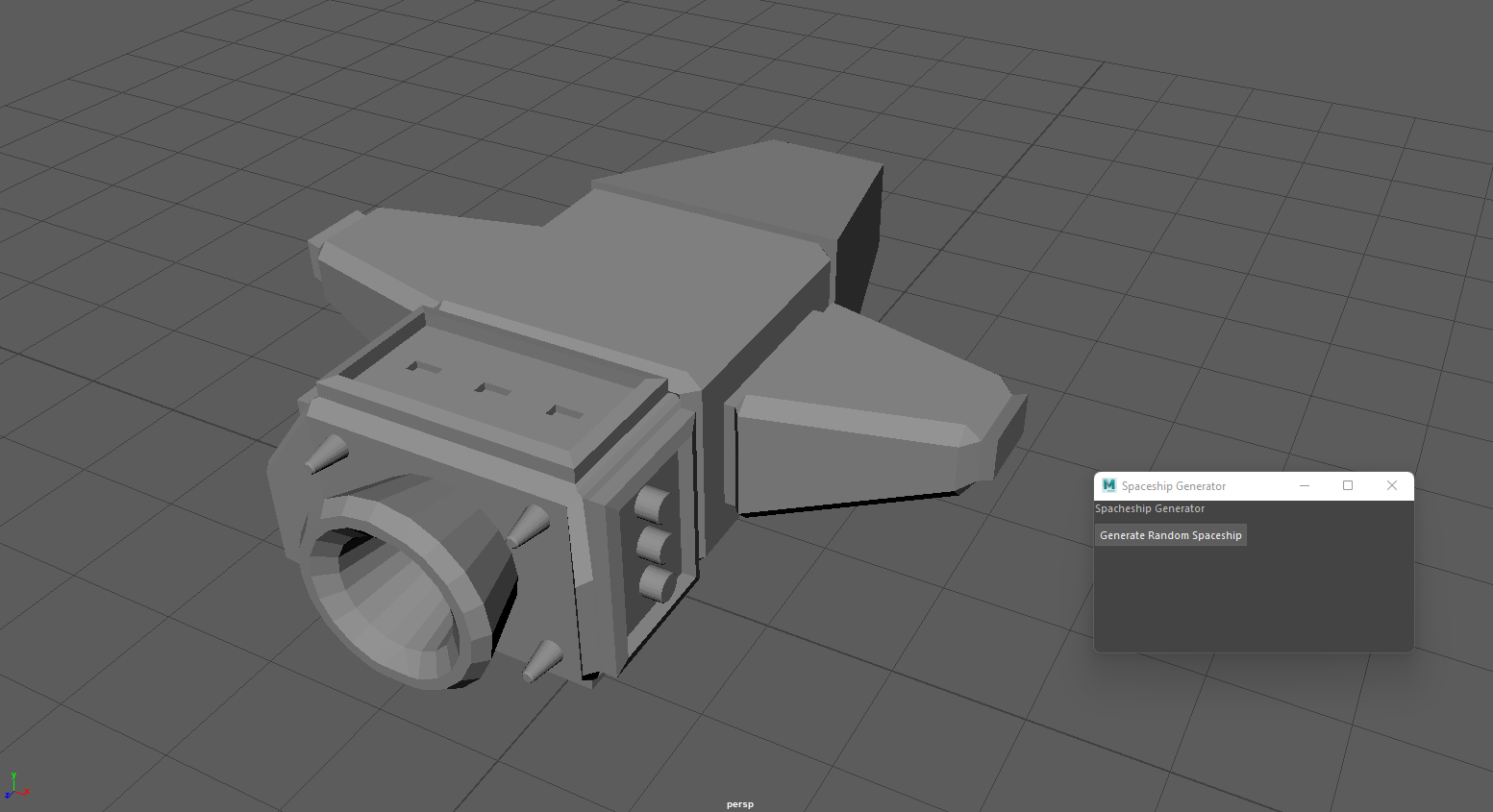Click the Maya icon in Spaceship Generator title bar
The image size is (1493, 812).
(x=1108, y=486)
